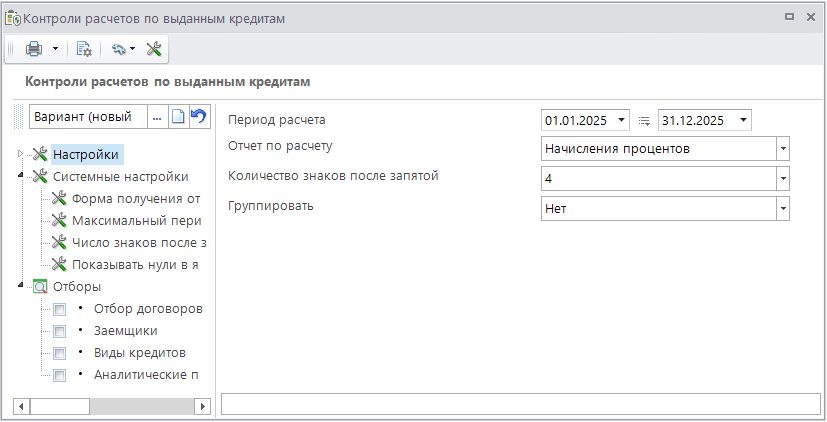Click the link/chain icon in the toolbar

coord(120,48)
